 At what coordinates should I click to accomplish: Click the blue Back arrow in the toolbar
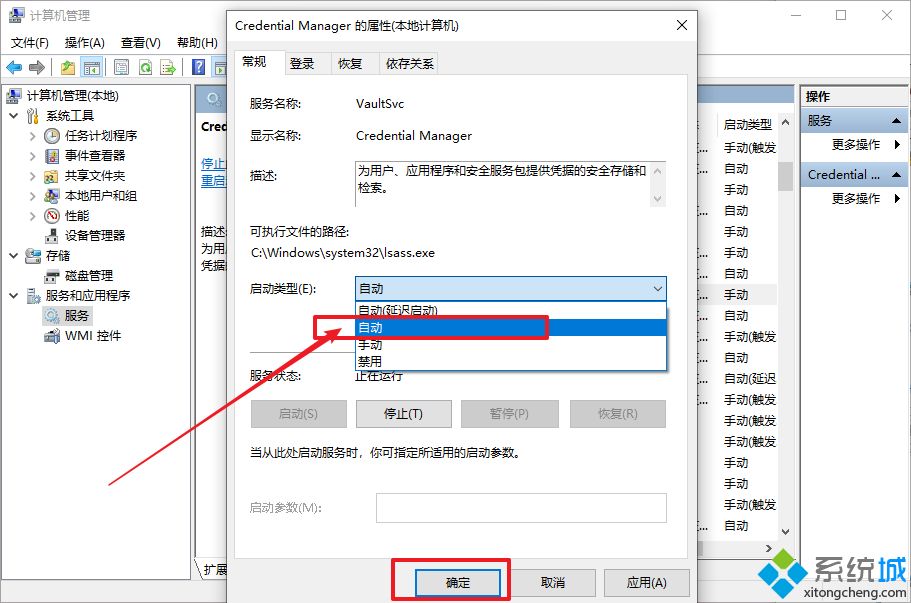click(14, 68)
